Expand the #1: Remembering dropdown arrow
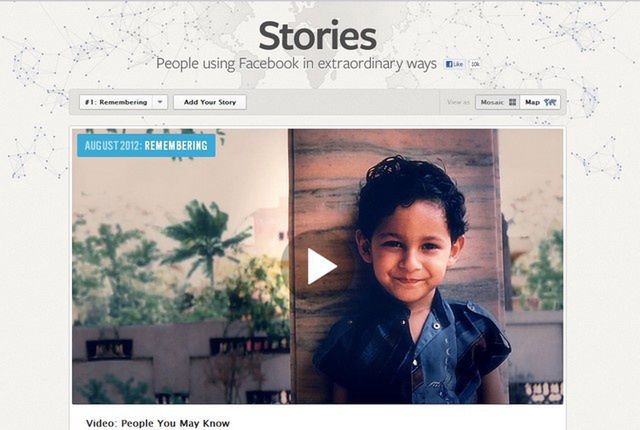This screenshot has width=640, height=430. pos(160,102)
